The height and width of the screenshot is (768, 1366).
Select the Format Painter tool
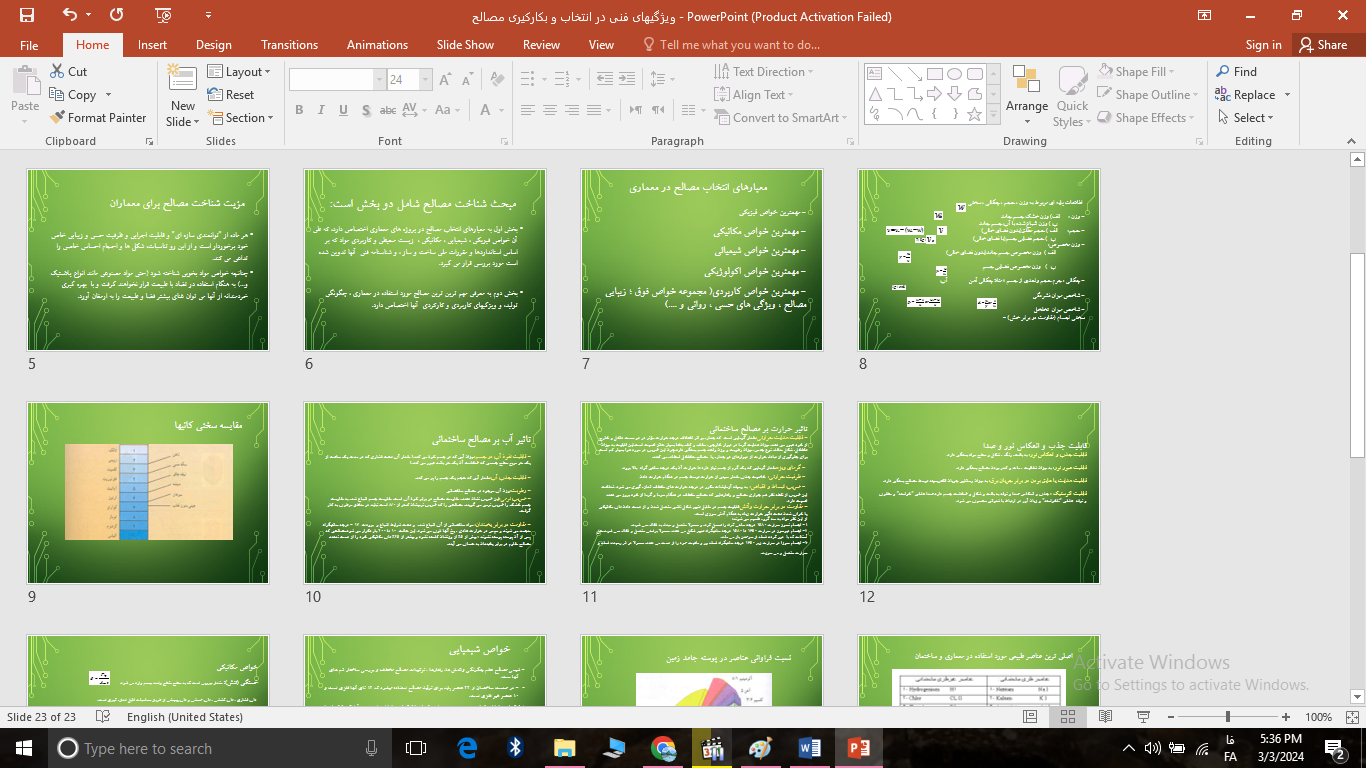[x=98, y=117]
